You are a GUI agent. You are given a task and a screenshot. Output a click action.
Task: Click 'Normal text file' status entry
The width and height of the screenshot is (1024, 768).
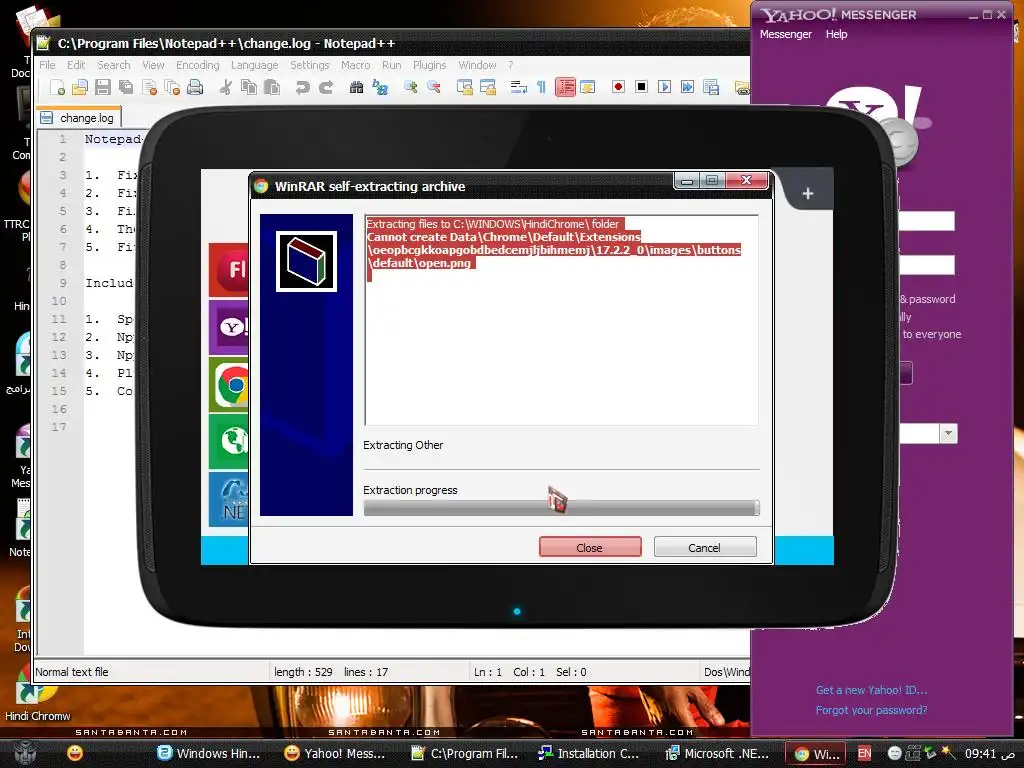(x=72, y=672)
